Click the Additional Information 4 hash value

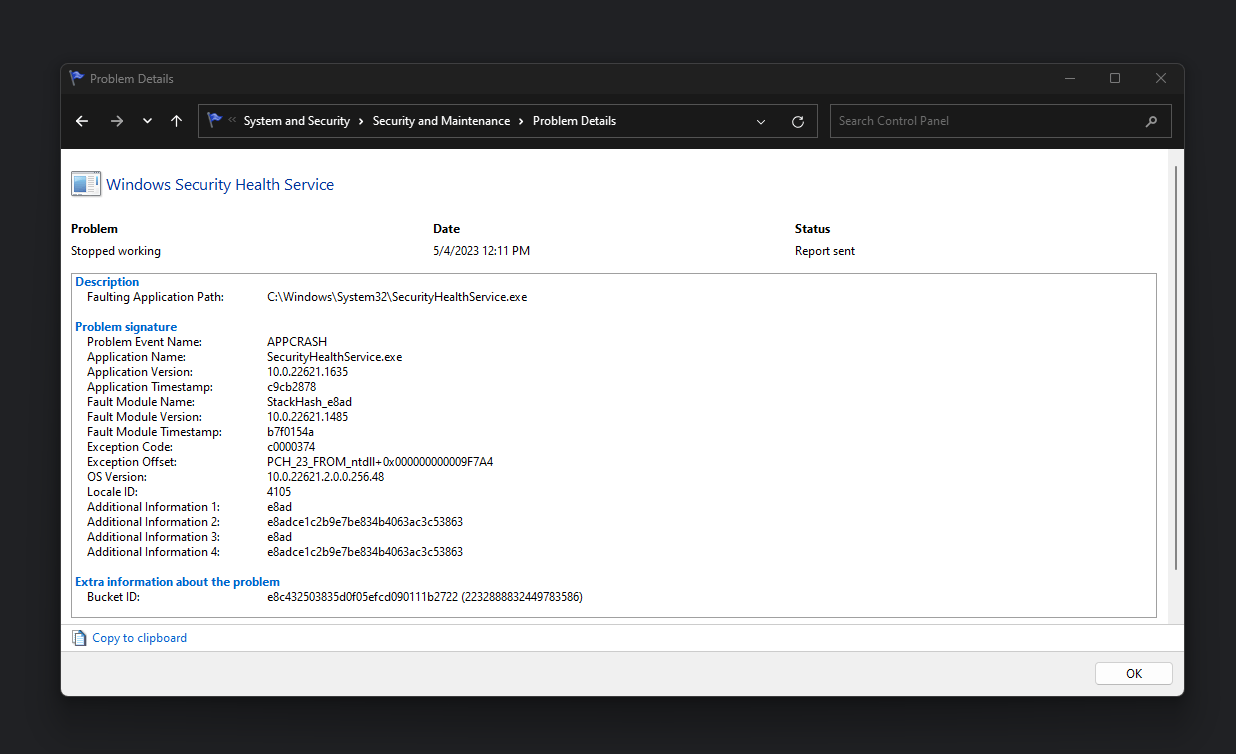point(365,552)
